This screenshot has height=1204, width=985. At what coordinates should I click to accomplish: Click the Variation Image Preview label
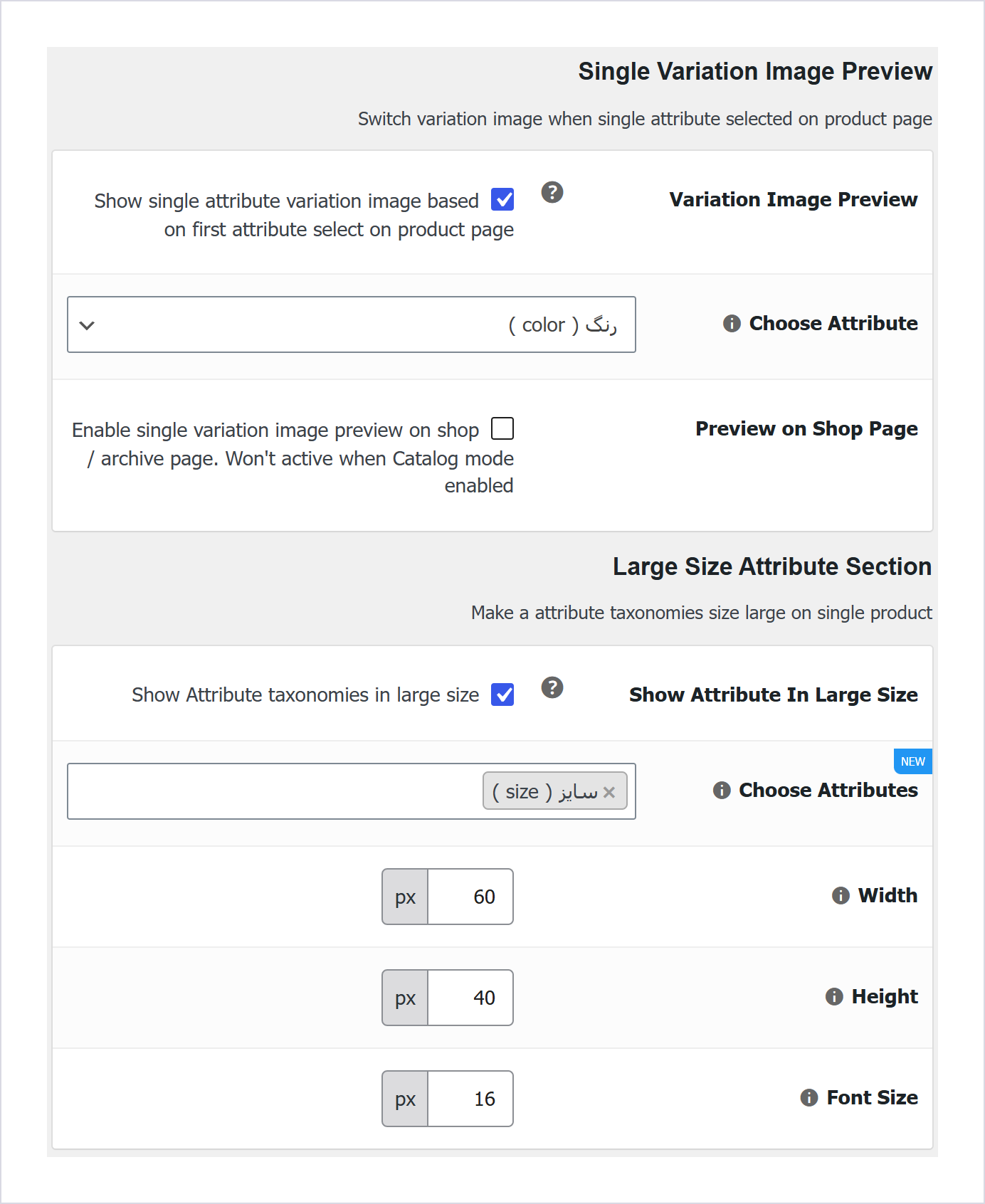pyautogui.click(x=794, y=200)
